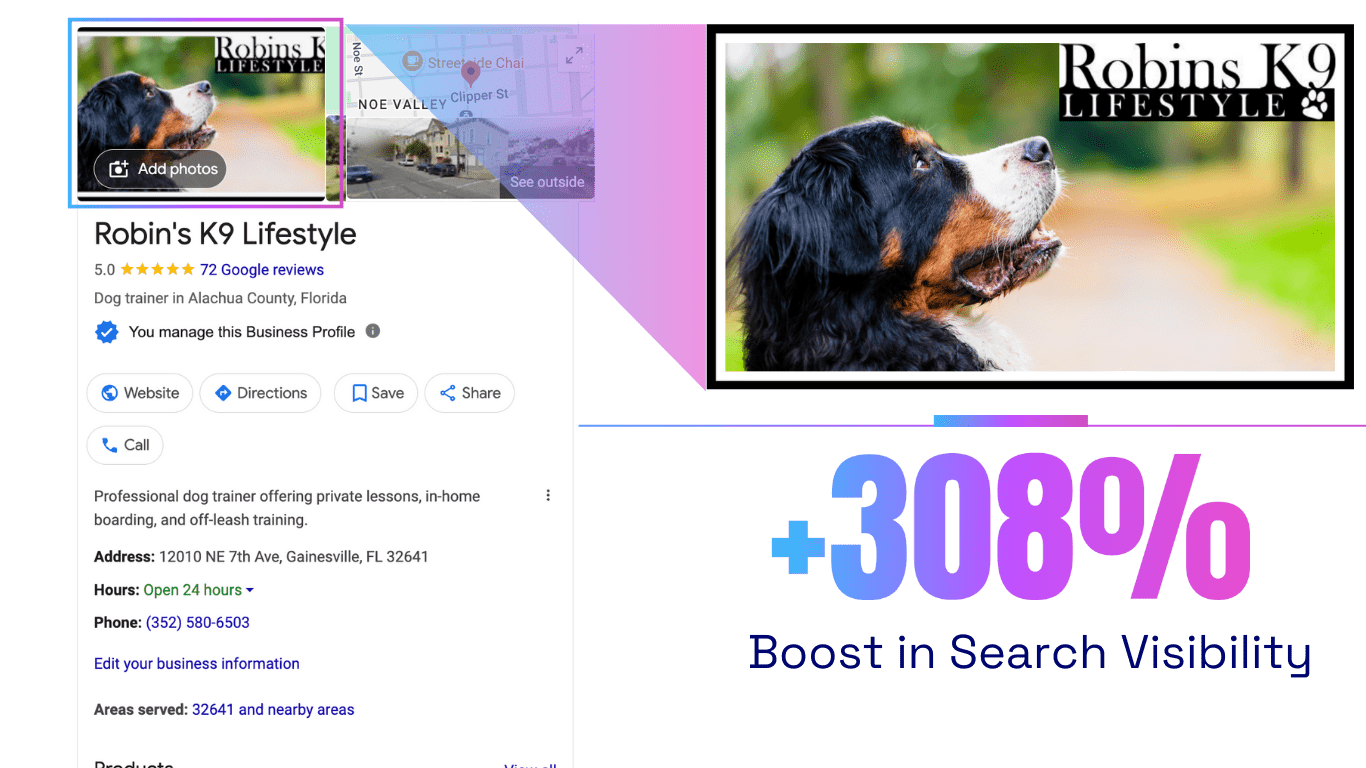Click the phone handset icon on Call
Viewport: 1366px width, 768px height.
coord(110,445)
